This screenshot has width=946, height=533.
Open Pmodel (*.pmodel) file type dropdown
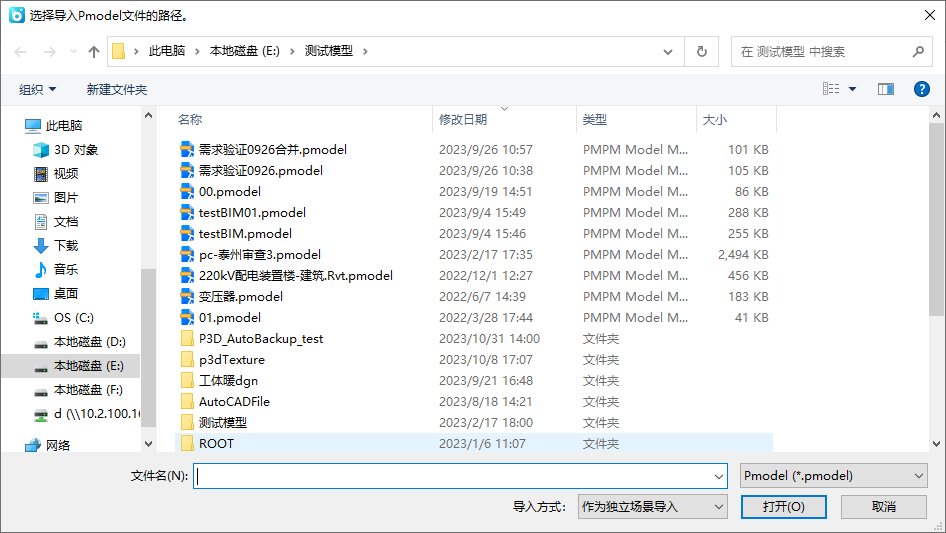tap(833, 476)
